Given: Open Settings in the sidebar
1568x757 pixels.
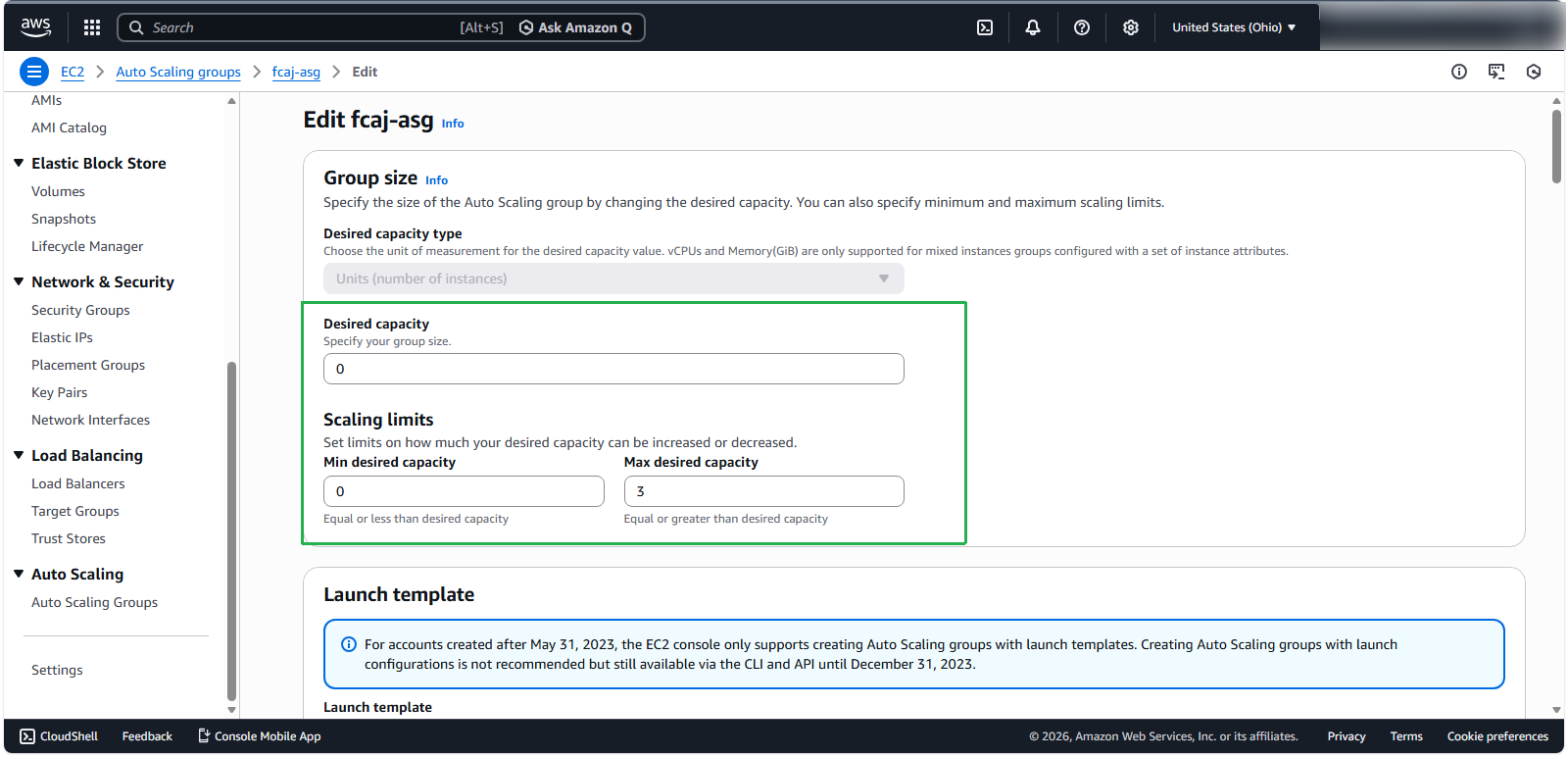Looking at the screenshot, I should point(57,670).
